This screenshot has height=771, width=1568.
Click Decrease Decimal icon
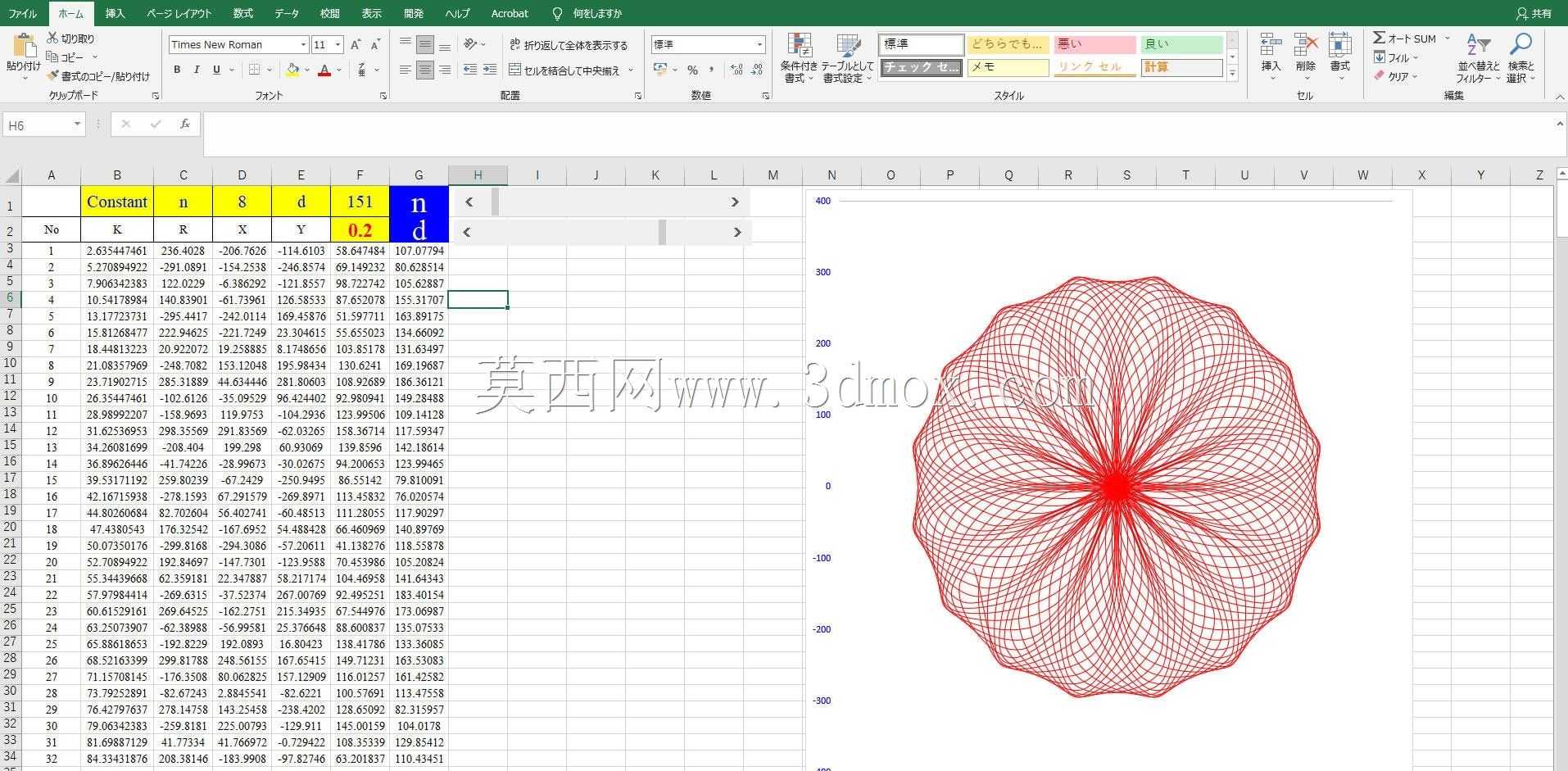(x=757, y=70)
